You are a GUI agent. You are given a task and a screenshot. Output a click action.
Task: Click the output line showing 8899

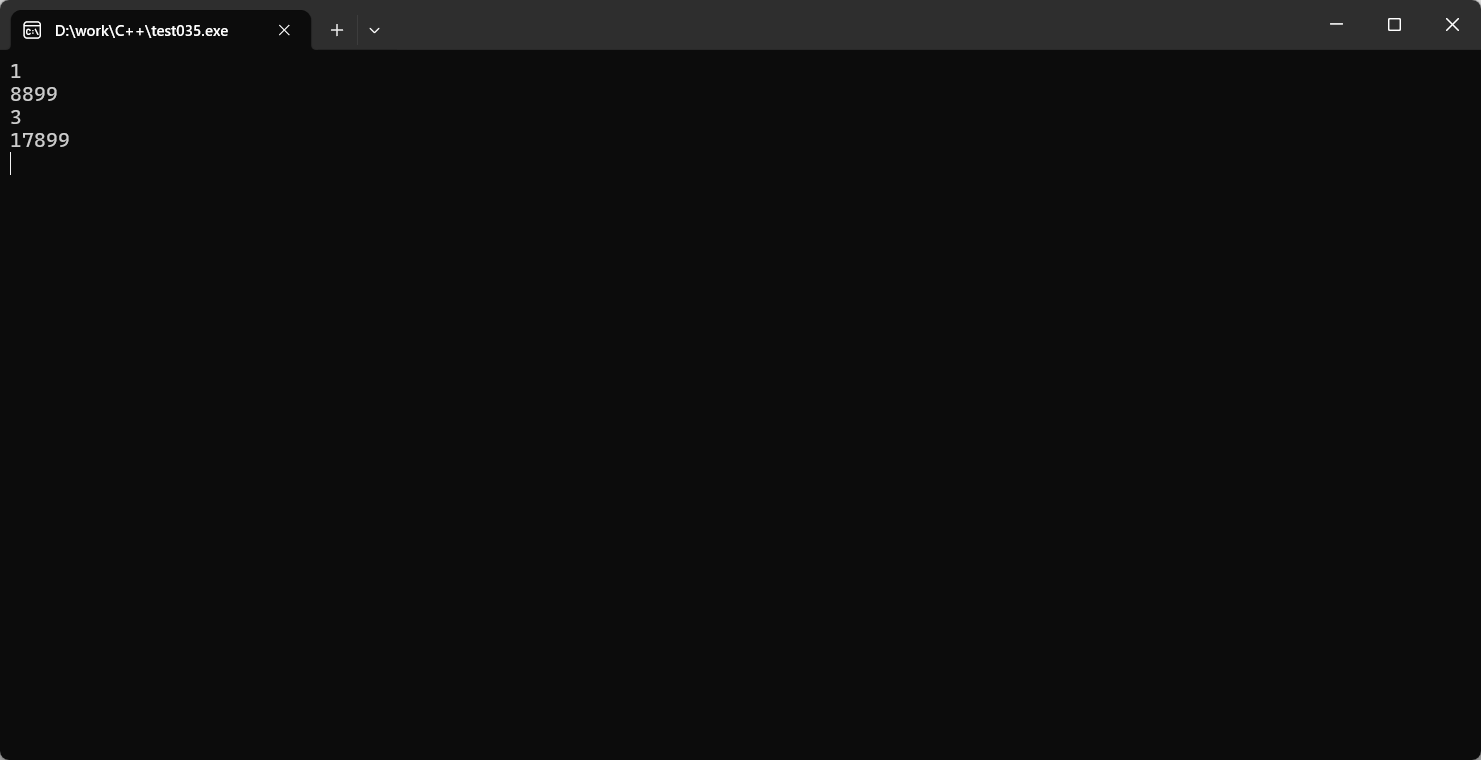(x=34, y=94)
